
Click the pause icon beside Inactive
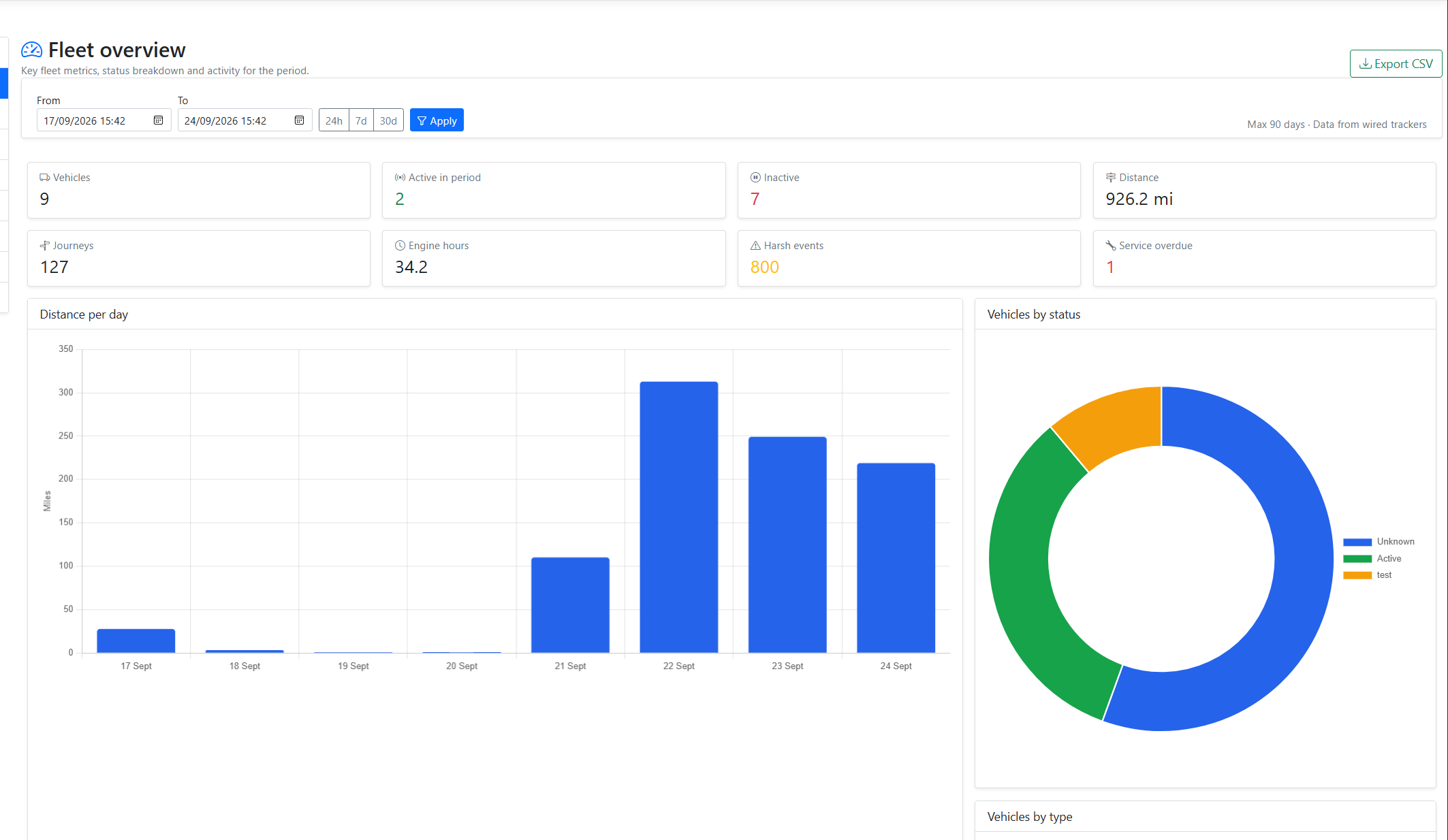[755, 178]
